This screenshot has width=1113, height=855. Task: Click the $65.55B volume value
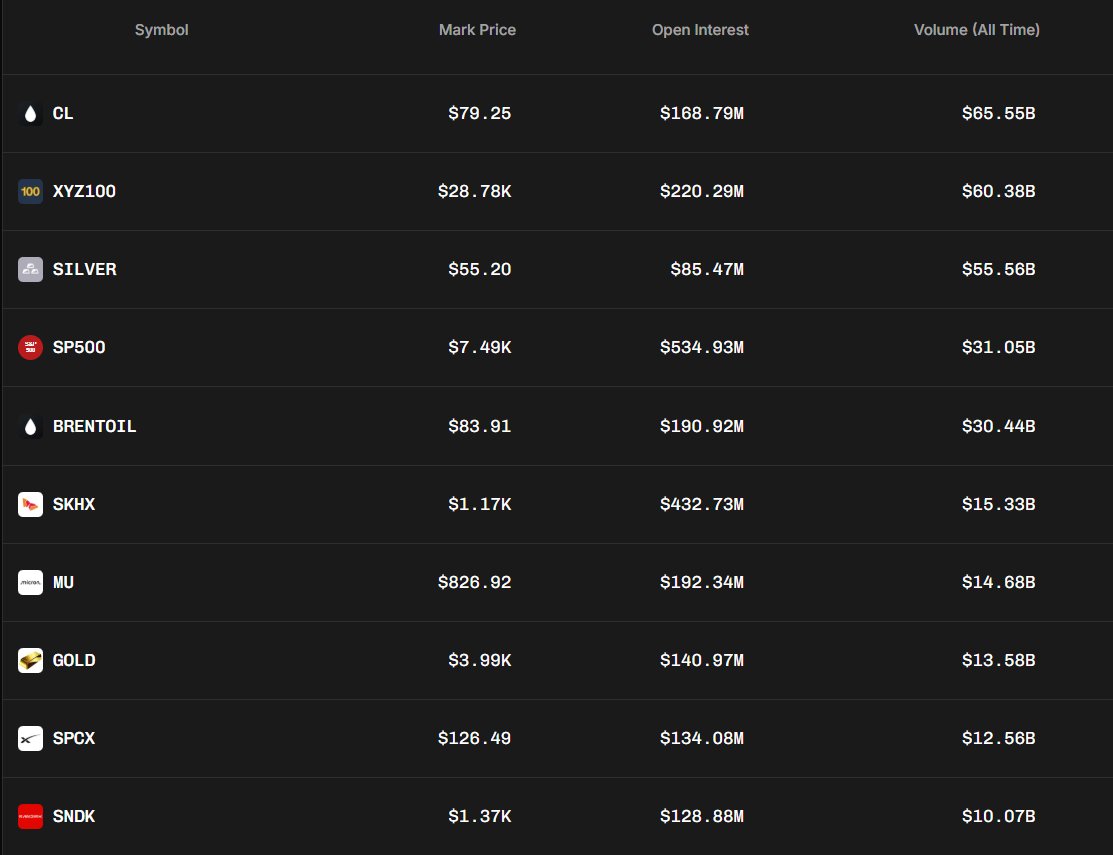[x=999, y=114]
